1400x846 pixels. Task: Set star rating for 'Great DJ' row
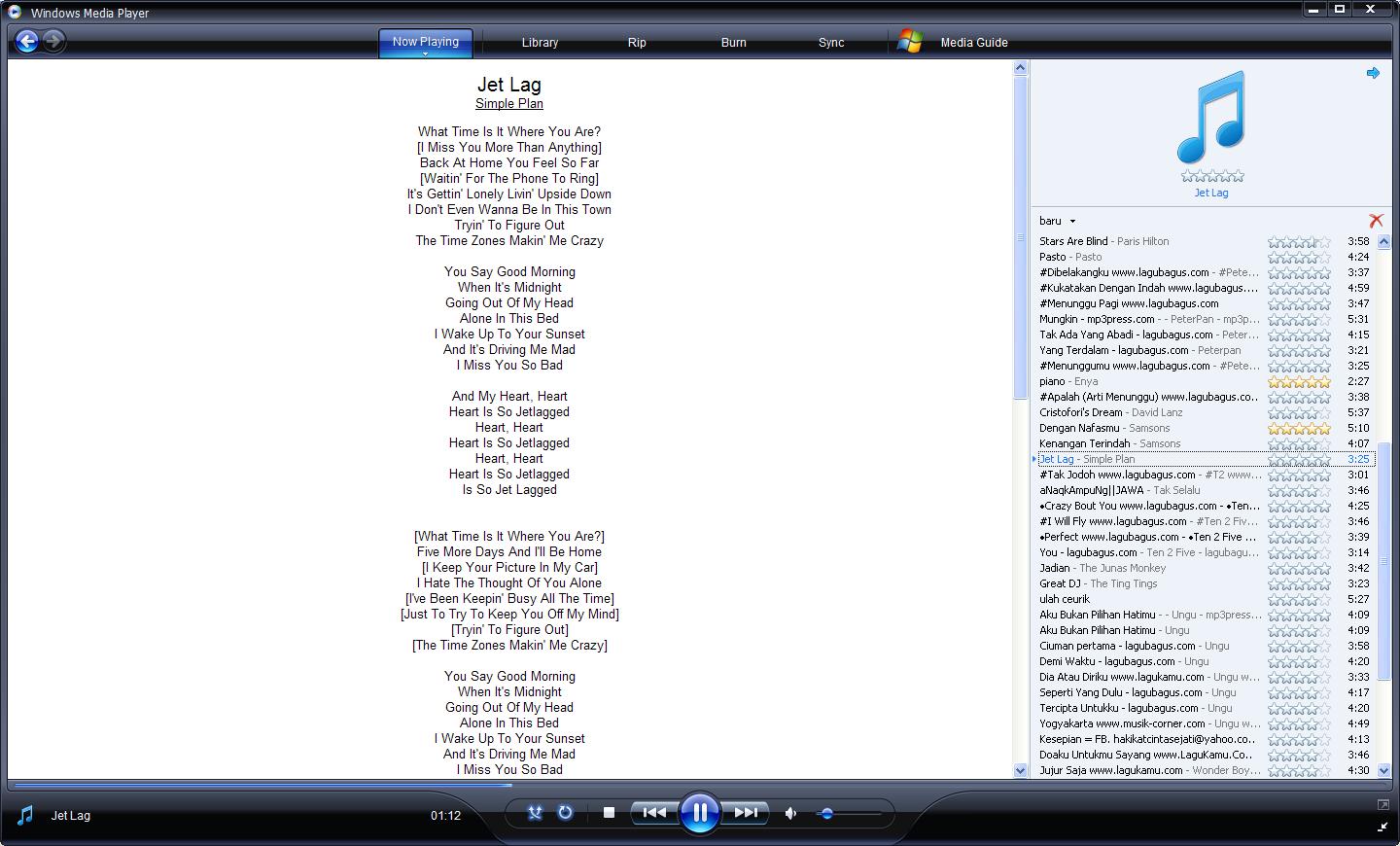[x=1299, y=584]
